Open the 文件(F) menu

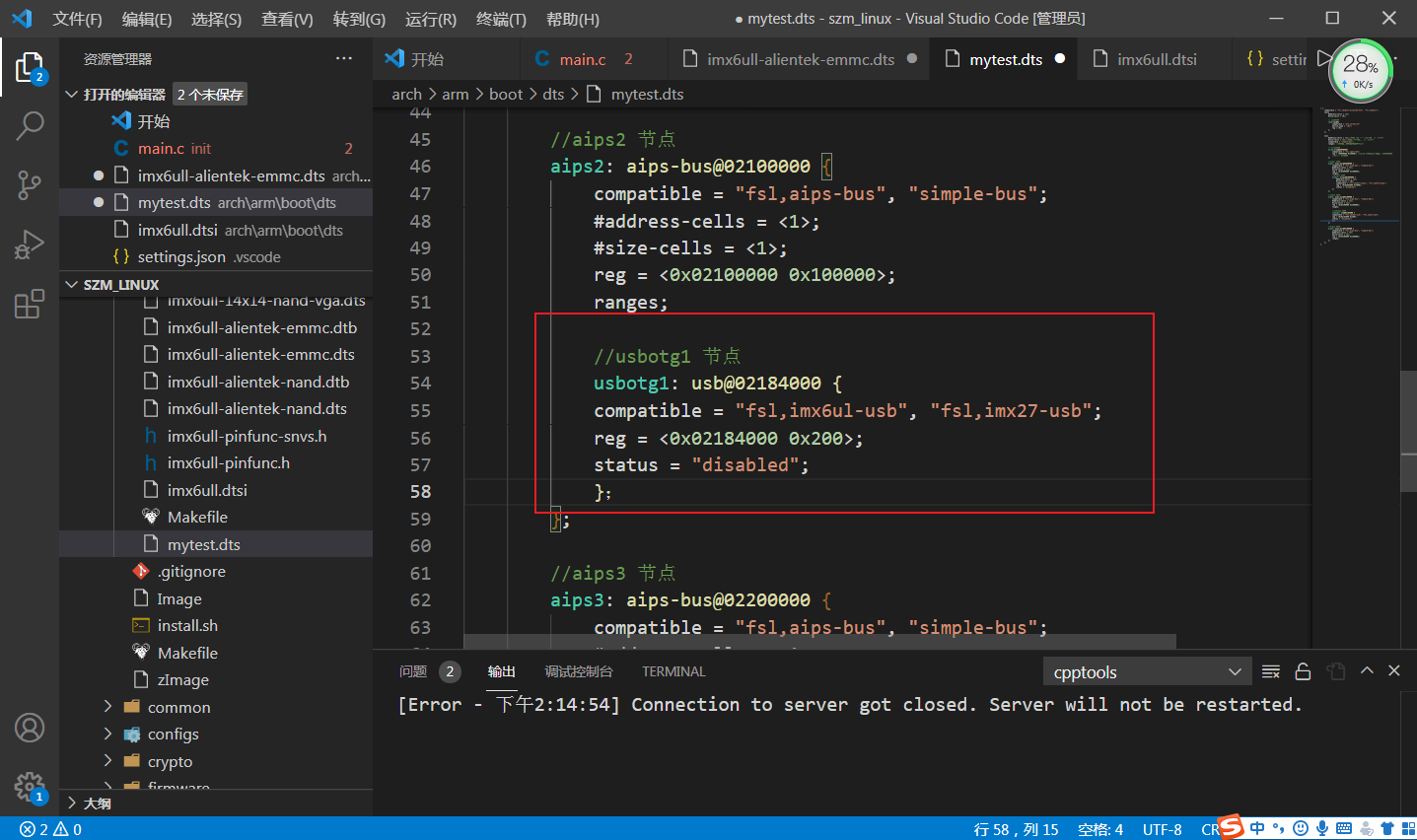77,19
